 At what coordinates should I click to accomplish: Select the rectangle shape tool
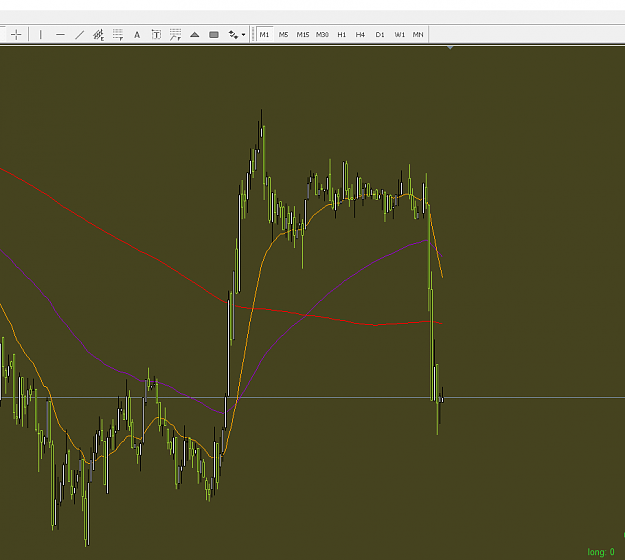click(214, 35)
